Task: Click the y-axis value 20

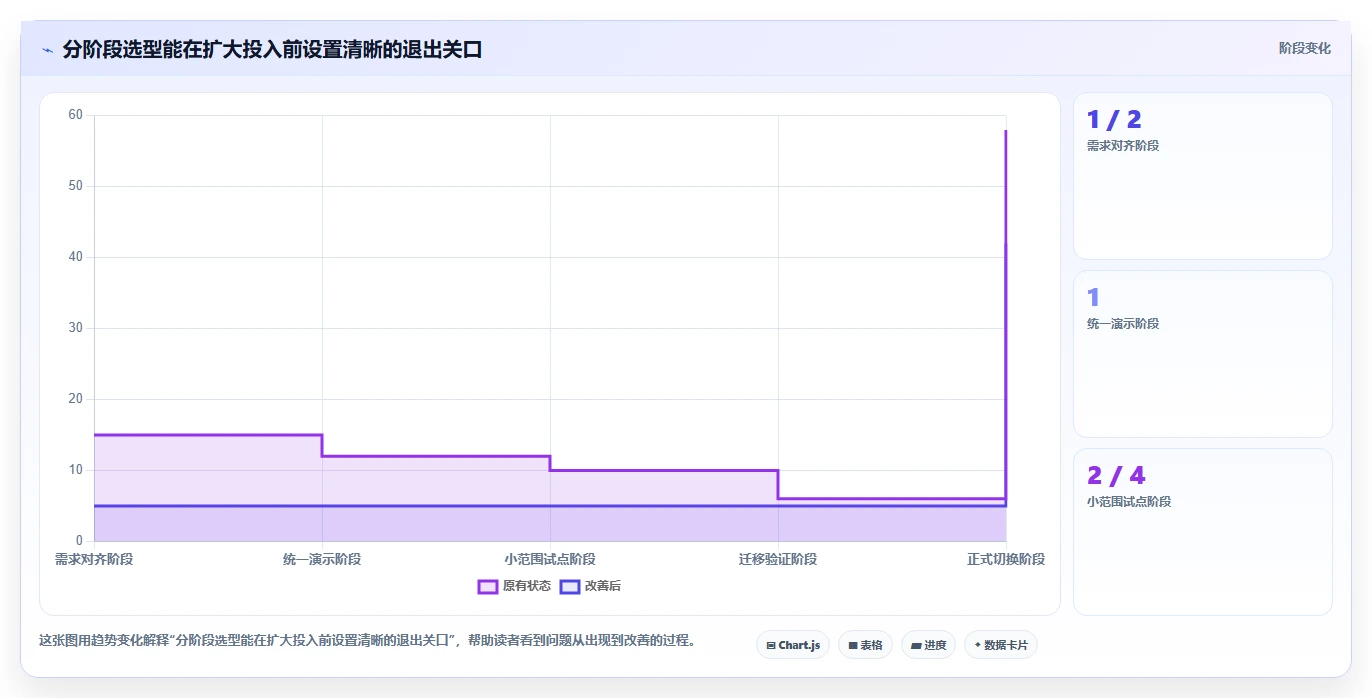Action: (x=75, y=399)
